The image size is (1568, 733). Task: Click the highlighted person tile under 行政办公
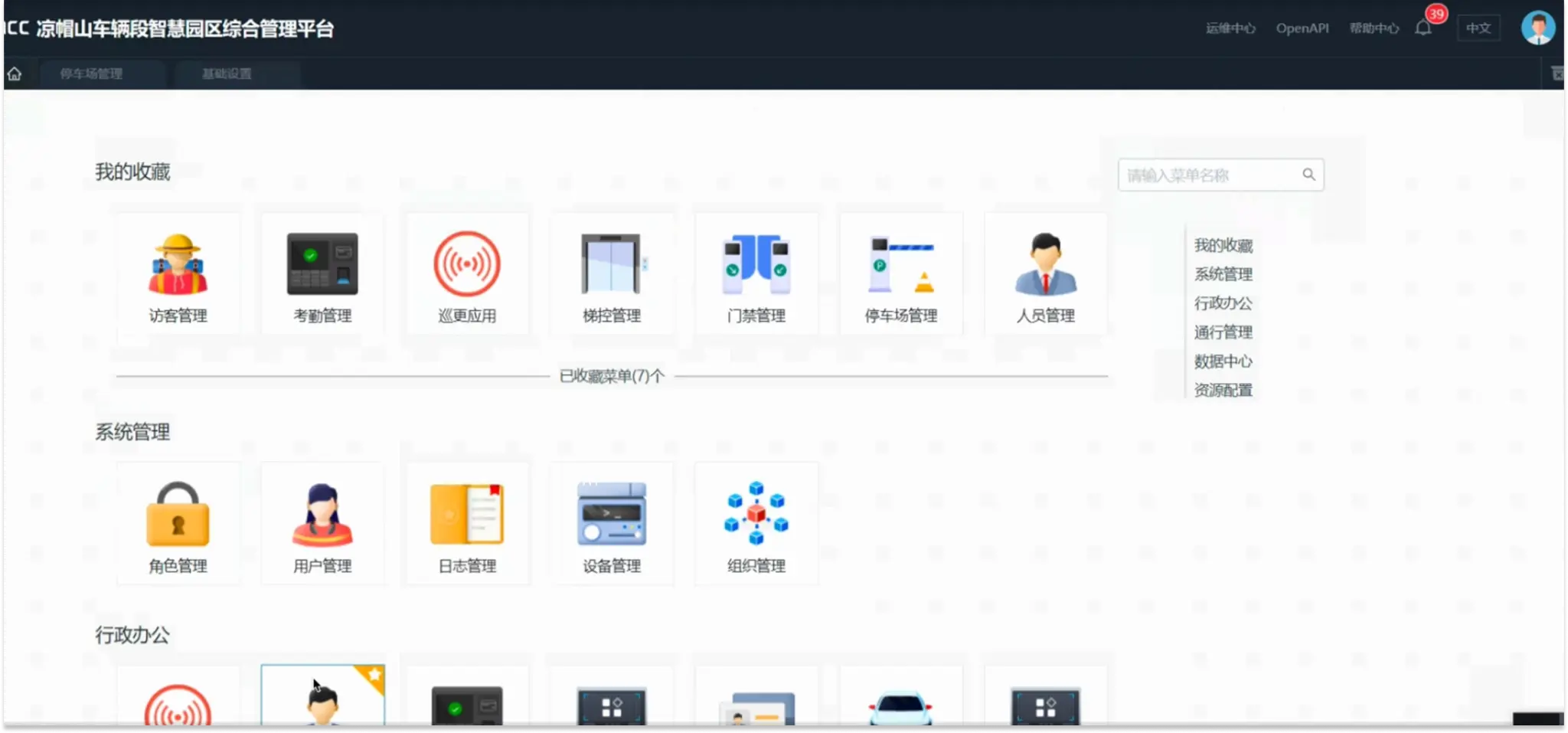coord(322,695)
